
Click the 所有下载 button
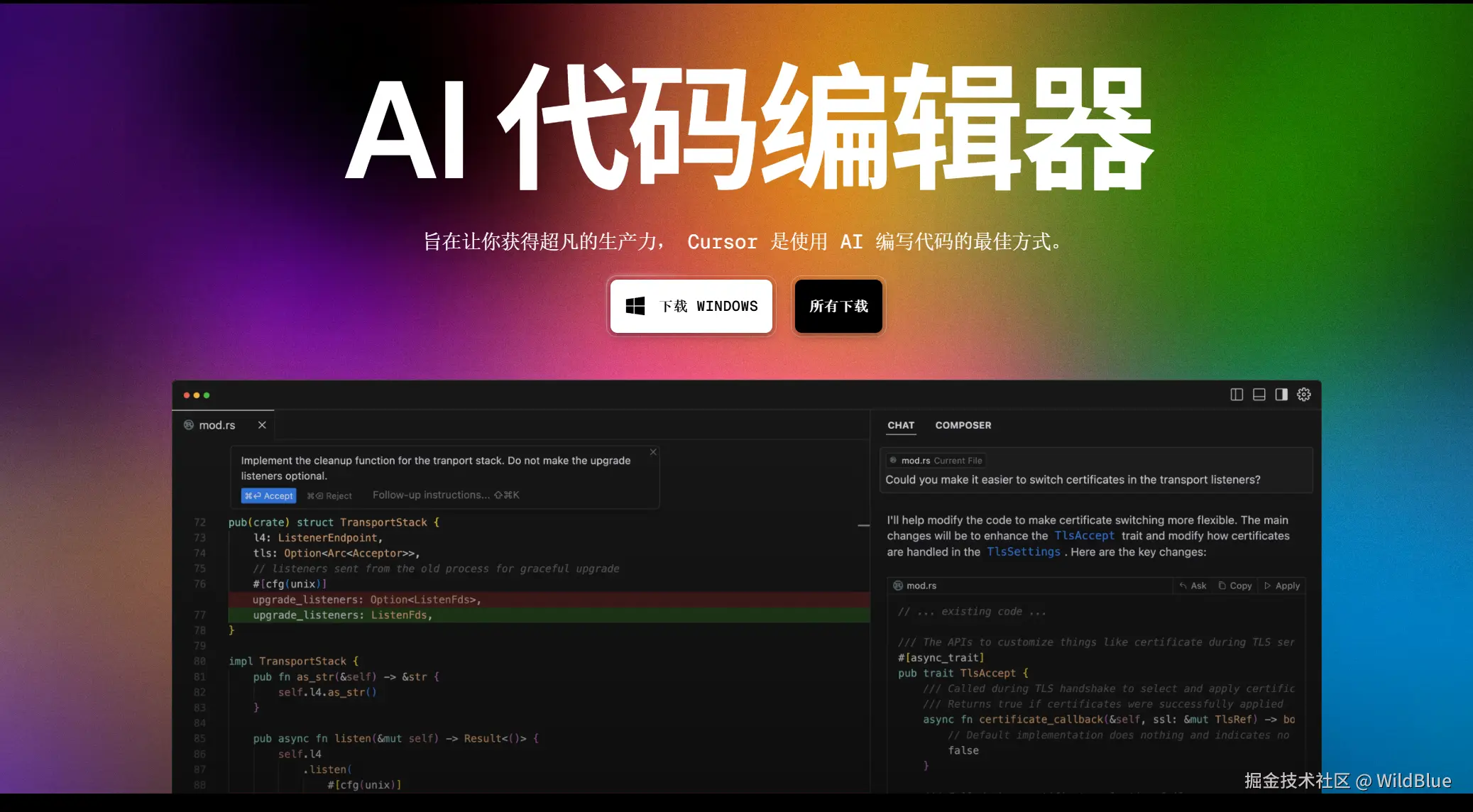pyautogui.click(x=838, y=306)
